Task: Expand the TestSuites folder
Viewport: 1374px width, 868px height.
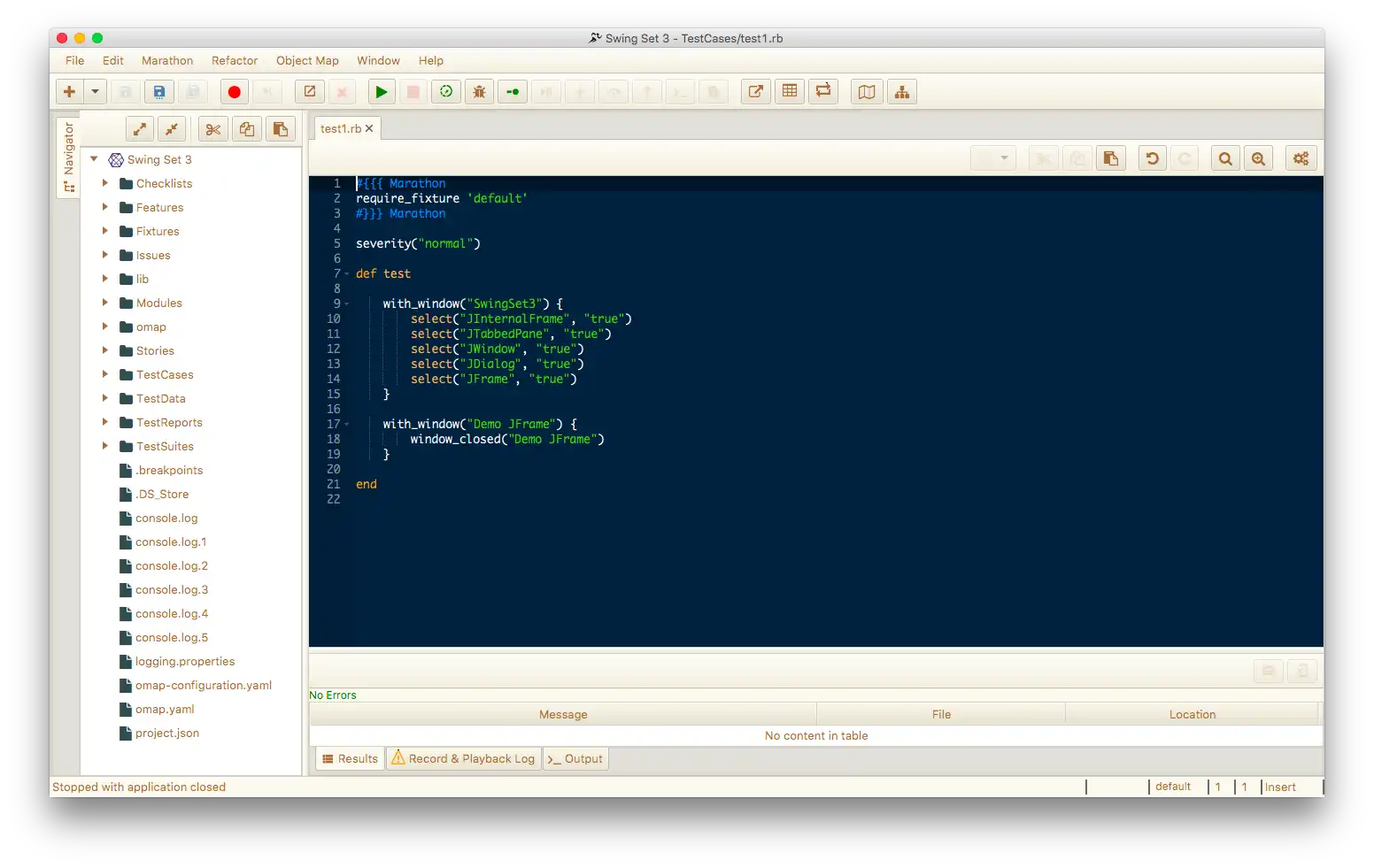Action: (105, 446)
